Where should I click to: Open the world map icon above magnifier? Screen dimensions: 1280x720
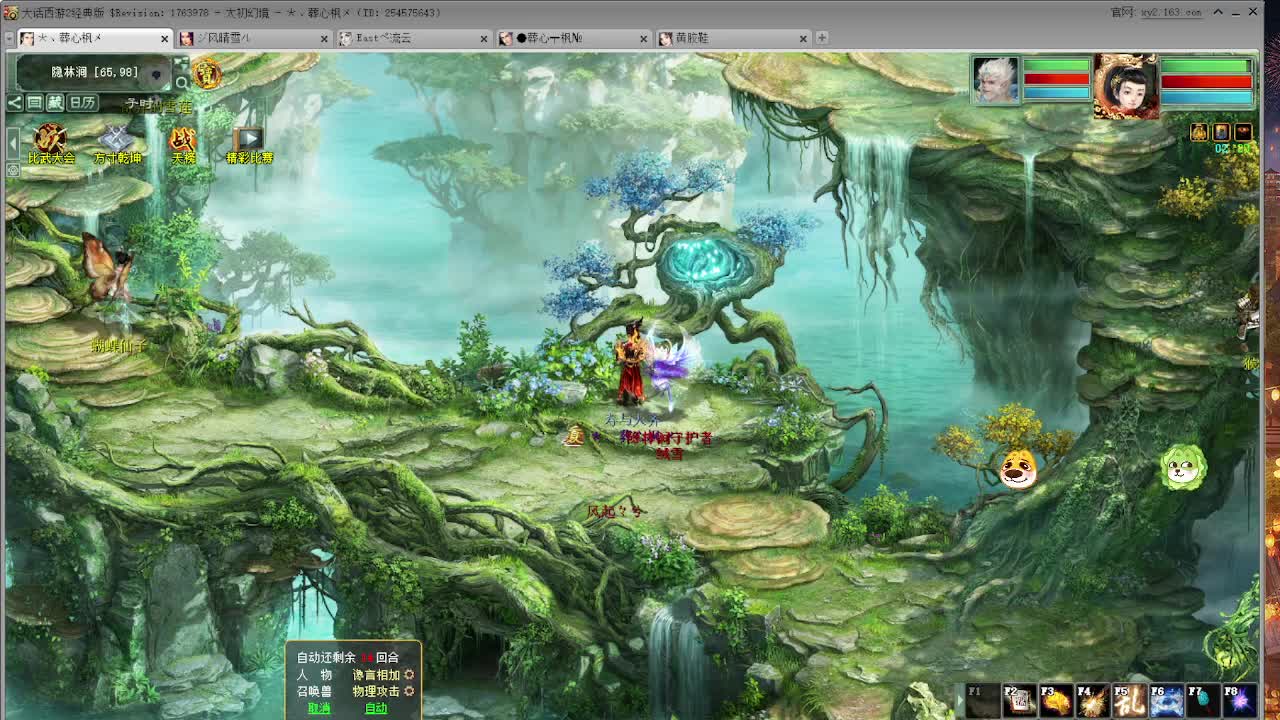181,63
